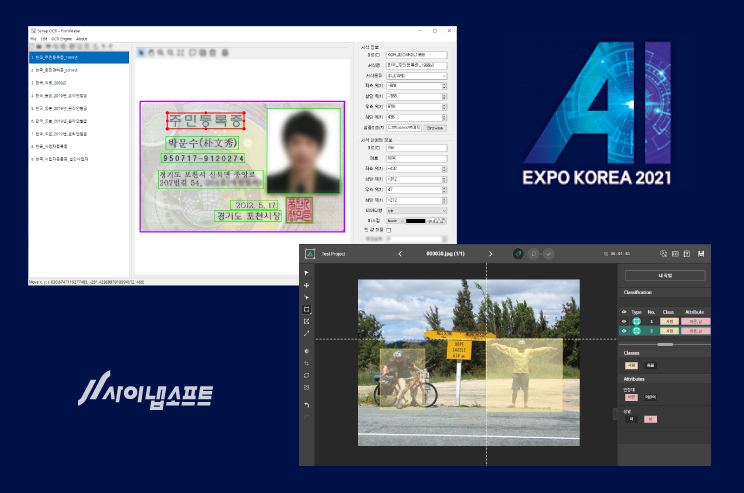Tick the checkbox below the black color swatch

coord(389,230)
